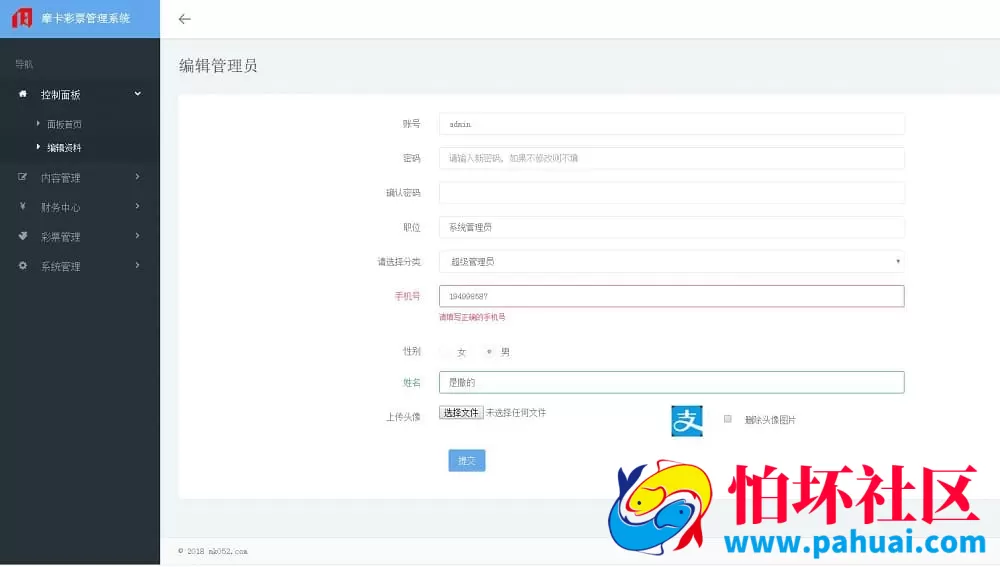Screen dimensions: 1000x567
Task: Open the 彩票管理 menu
Action: (61, 237)
